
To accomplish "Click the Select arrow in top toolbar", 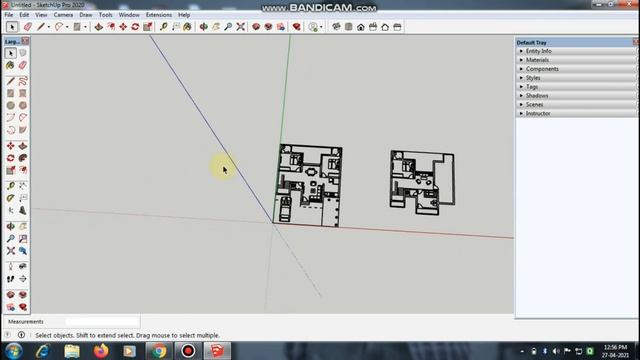I will [12, 27].
